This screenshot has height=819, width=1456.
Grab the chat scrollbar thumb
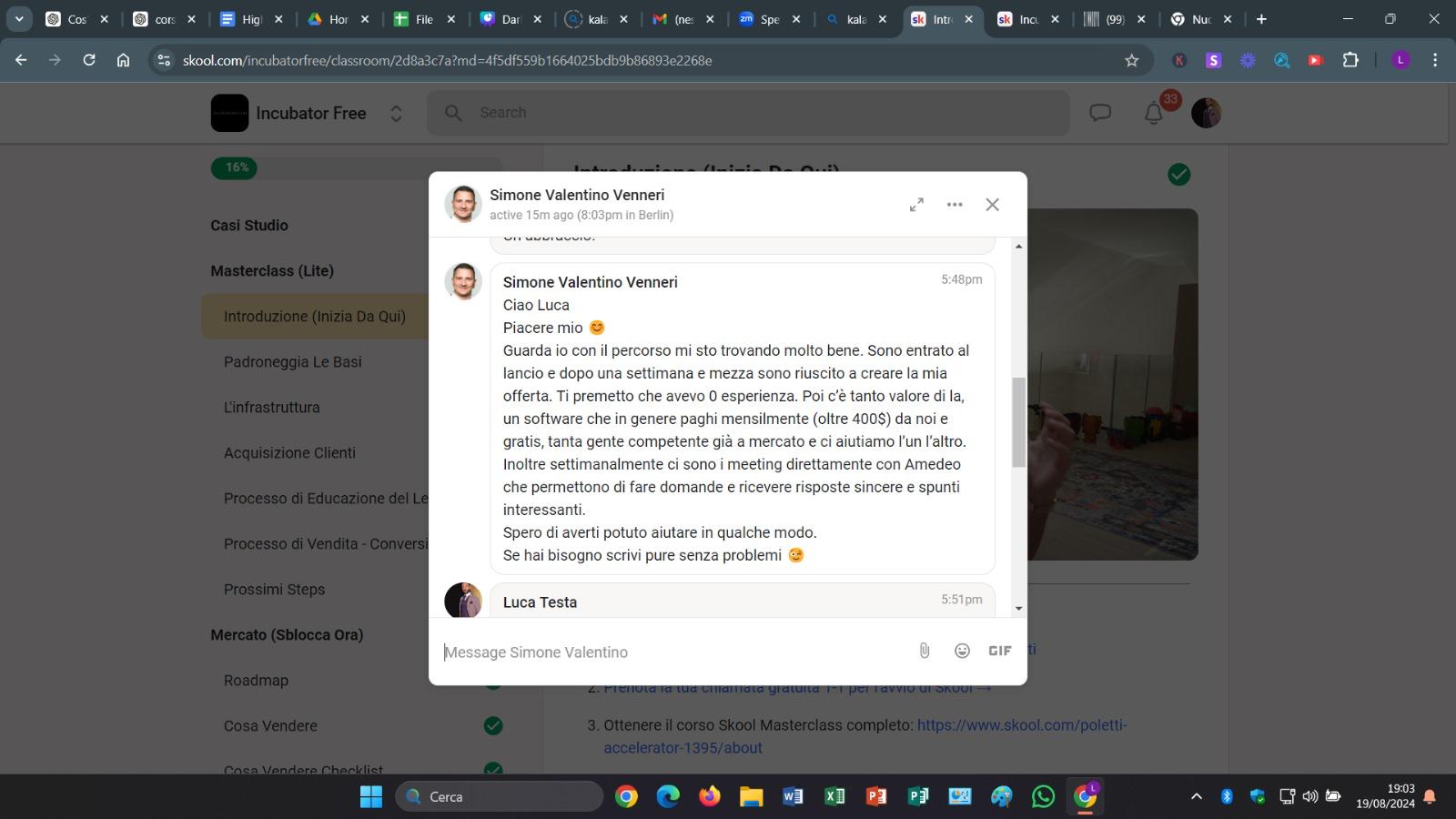tap(1019, 422)
